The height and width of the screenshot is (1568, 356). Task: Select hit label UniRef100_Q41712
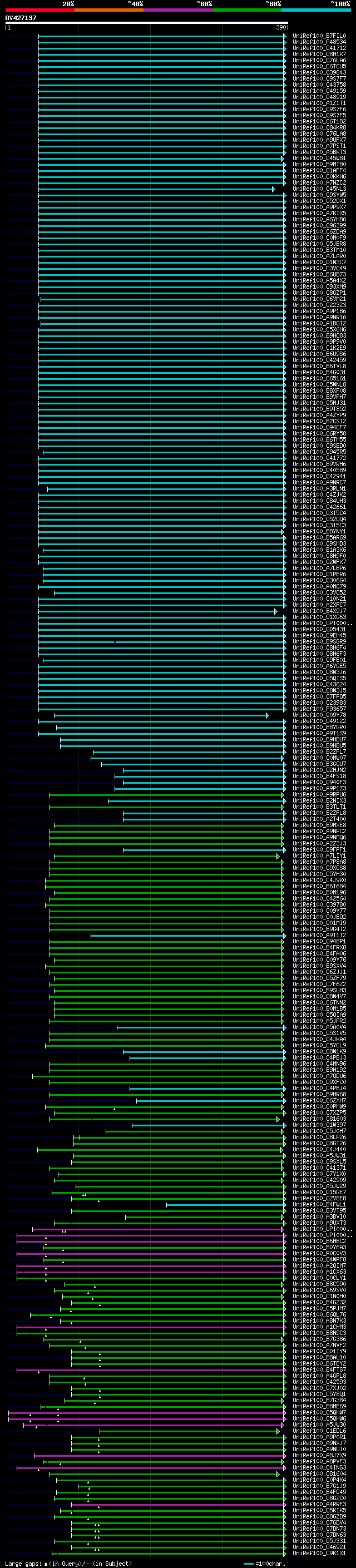point(319,48)
